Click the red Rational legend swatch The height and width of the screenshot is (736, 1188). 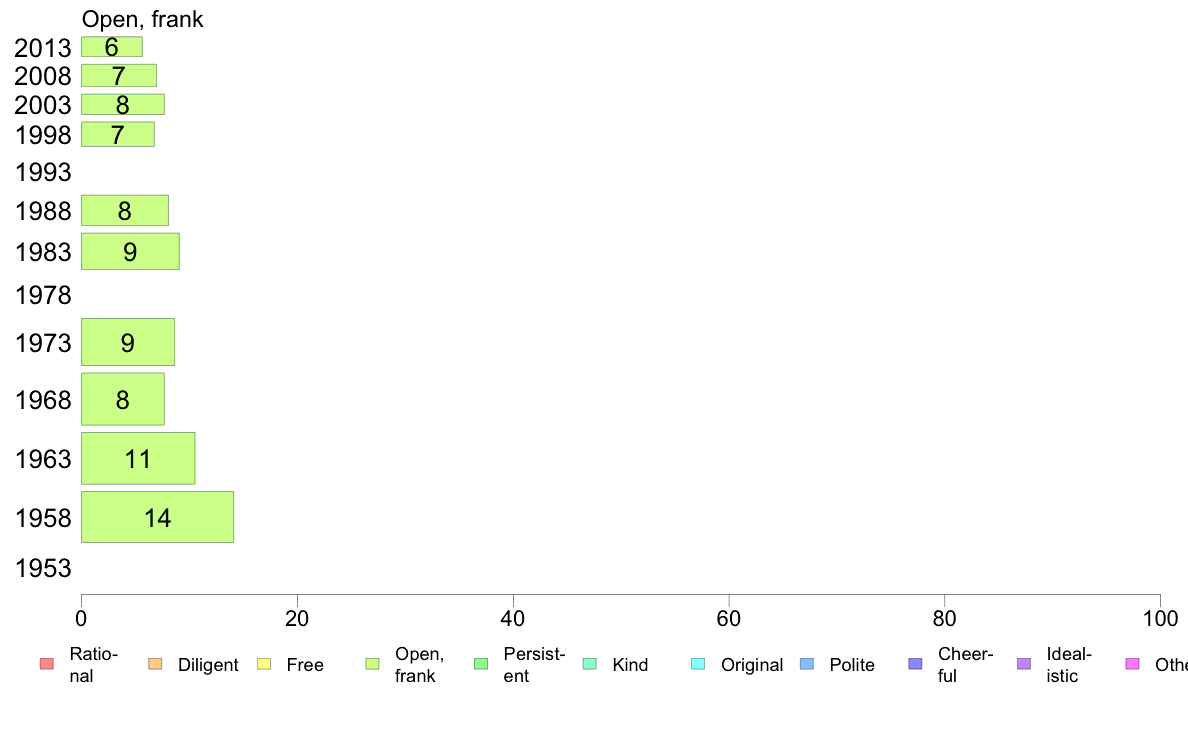tap(47, 664)
